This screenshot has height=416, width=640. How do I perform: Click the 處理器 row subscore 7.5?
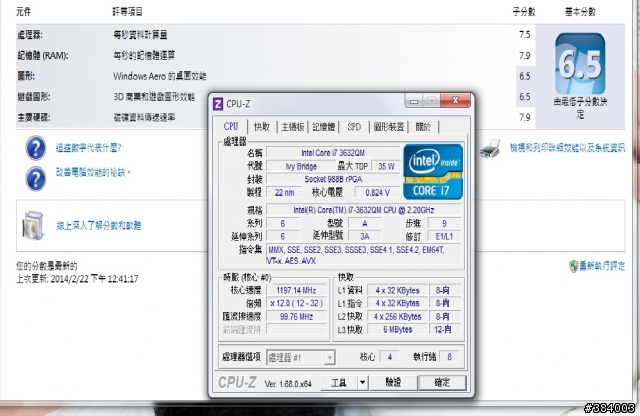pos(524,35)
